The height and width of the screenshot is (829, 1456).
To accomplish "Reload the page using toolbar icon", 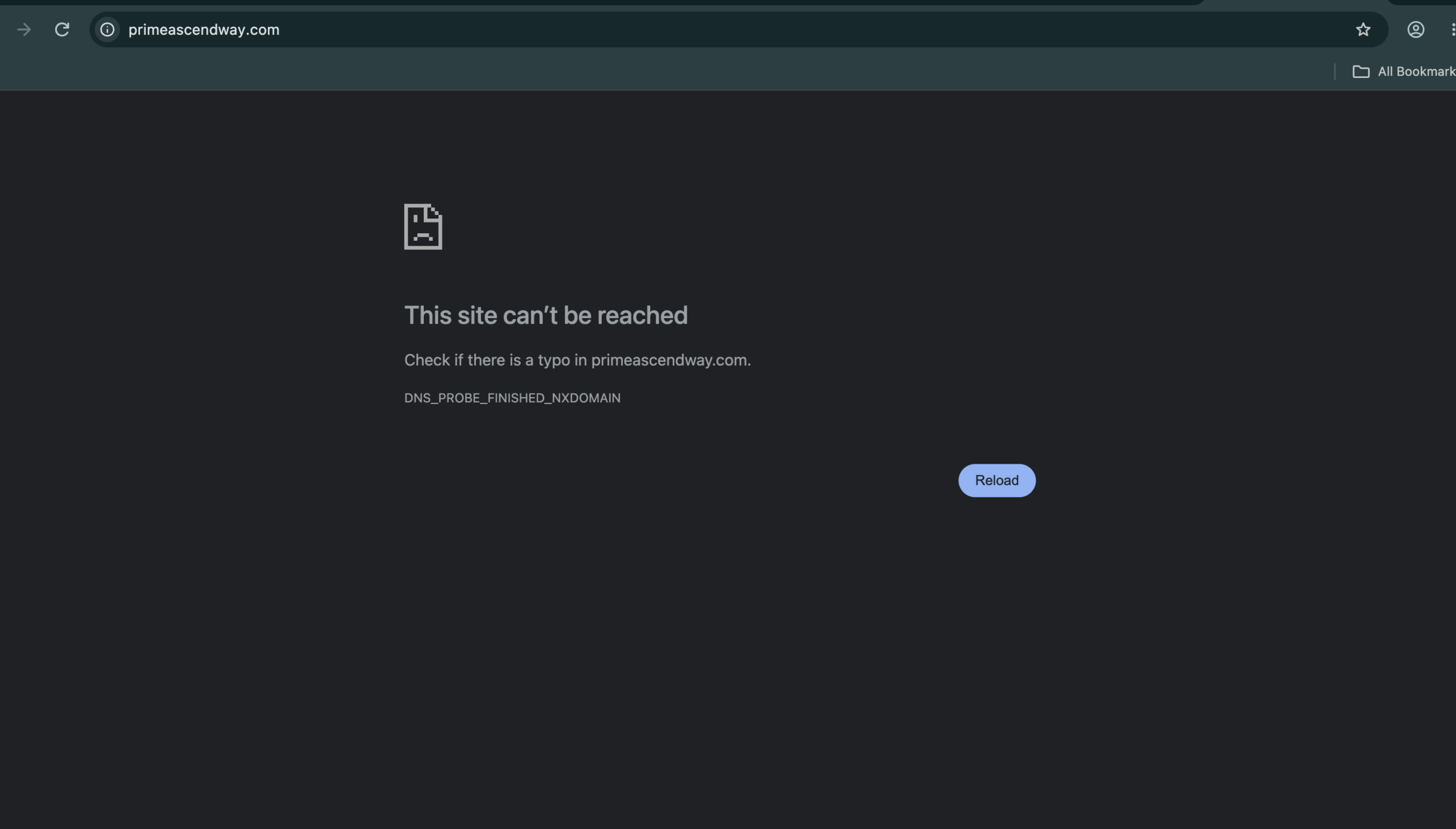I will click(62, 30).
